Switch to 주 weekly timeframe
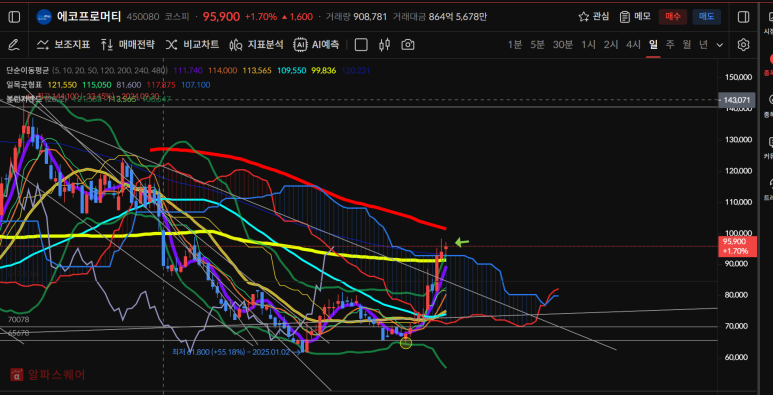The height and width of the screenshot is (395, 773). pyautogui.click(x=670, y=45)
